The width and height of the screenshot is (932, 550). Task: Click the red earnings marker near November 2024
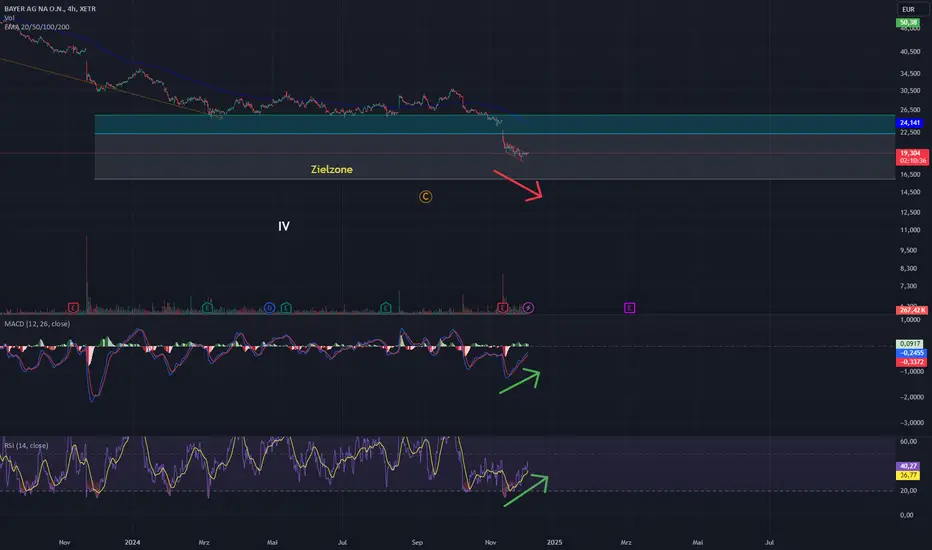[x=503, y=307]
